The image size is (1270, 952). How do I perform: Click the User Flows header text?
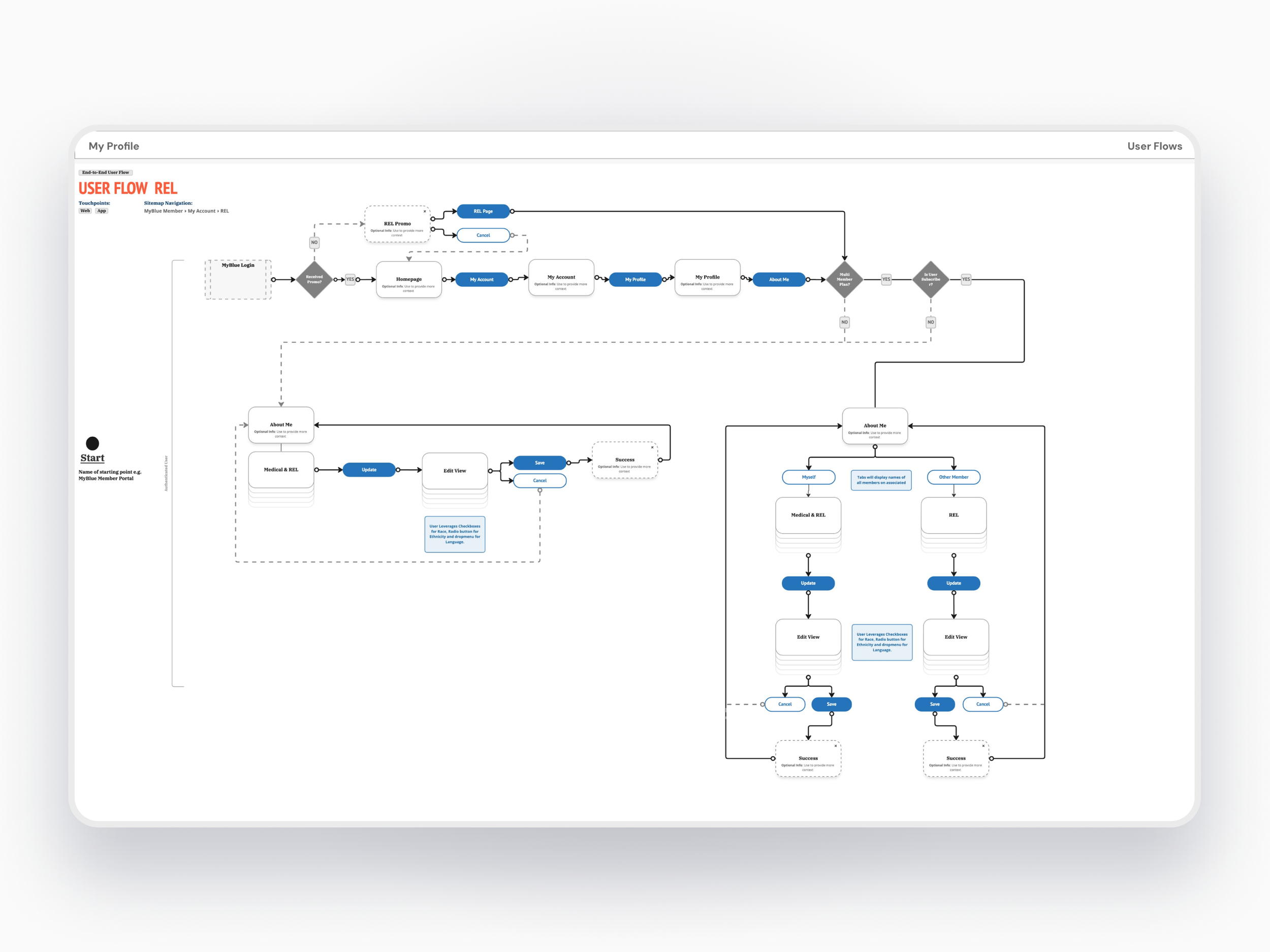pos(1154,146)
